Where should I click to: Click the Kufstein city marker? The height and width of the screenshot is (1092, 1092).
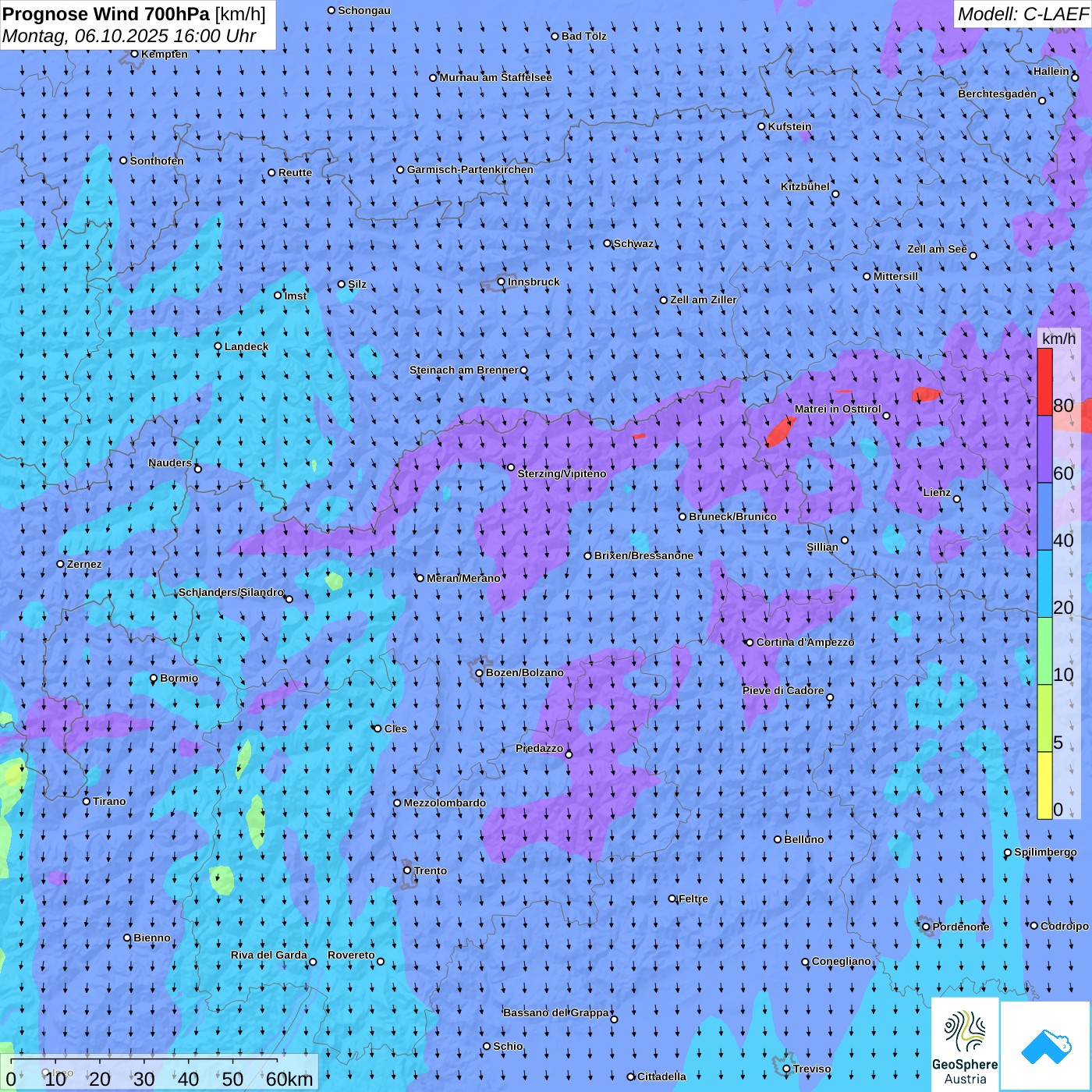[x=762, y=126]
